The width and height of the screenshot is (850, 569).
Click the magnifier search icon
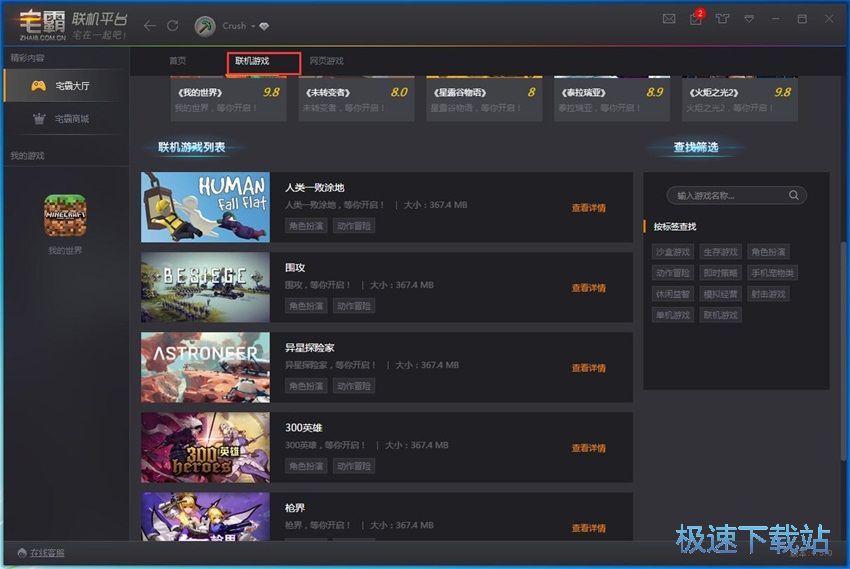[794, 195]
